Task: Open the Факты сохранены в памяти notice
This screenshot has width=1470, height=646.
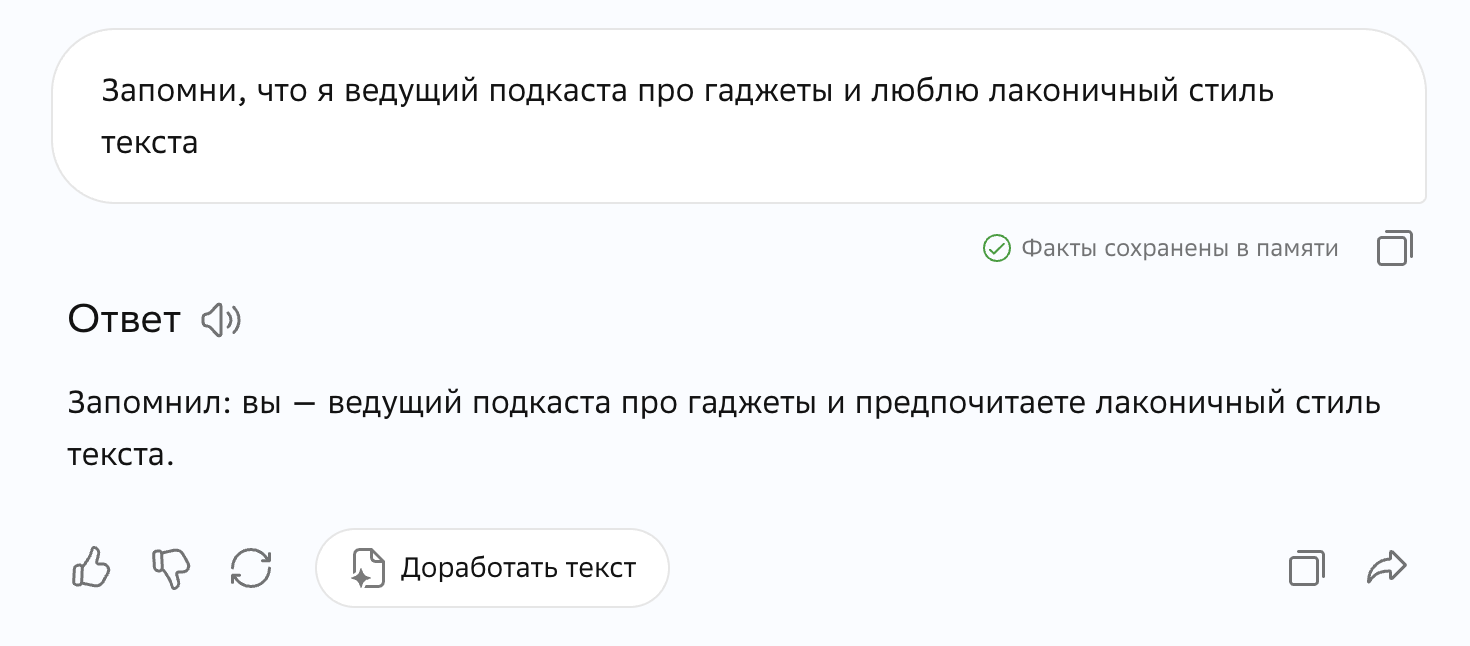Action: click(1179, 248)
